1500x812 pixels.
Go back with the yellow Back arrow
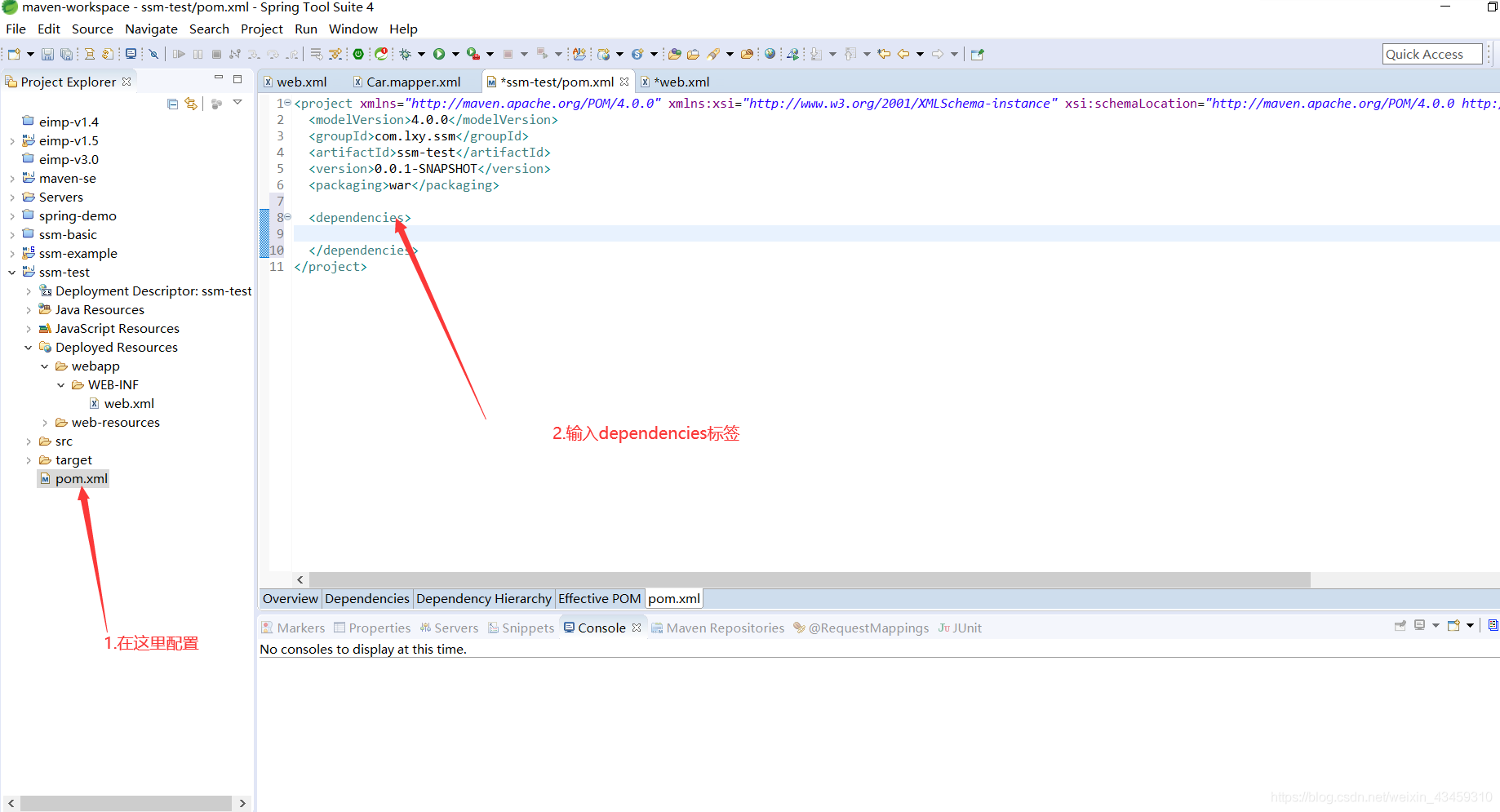tap(903, 54)
